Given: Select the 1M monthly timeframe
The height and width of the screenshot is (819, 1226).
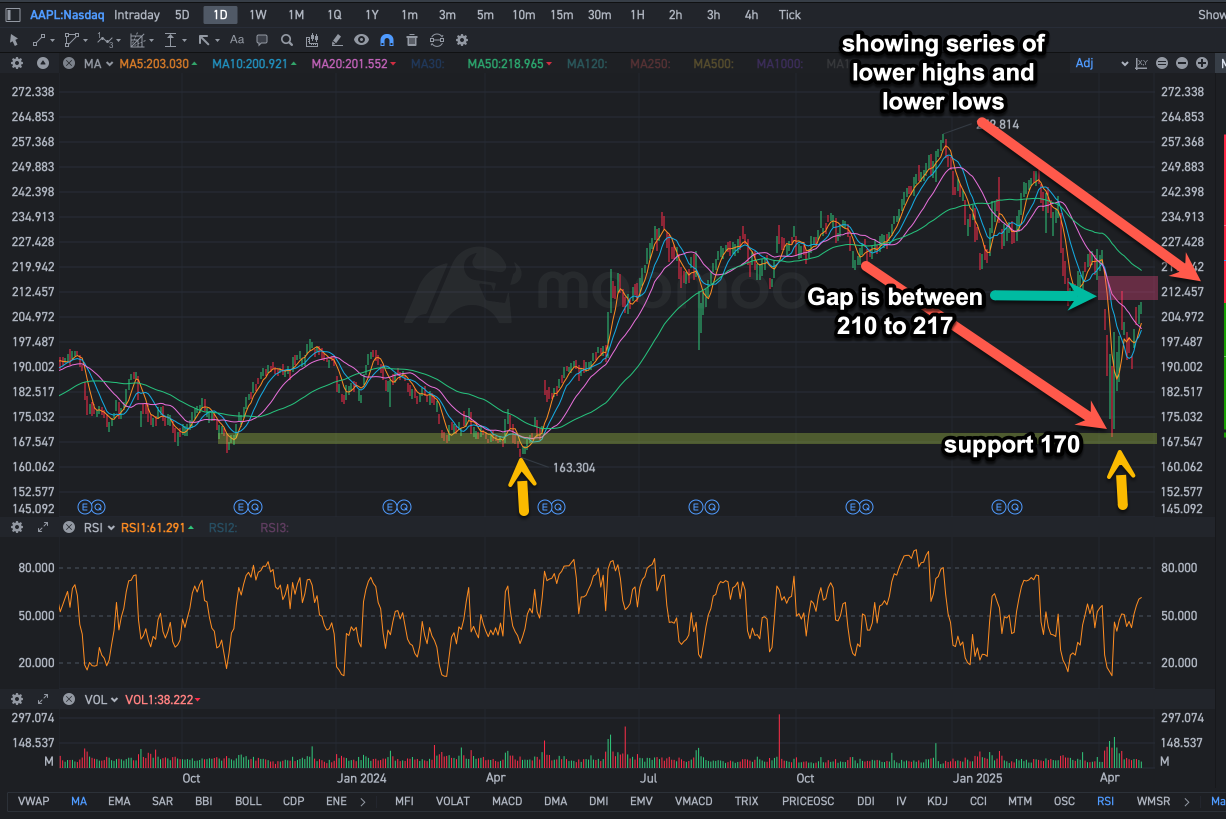Looking at the screenshot, I should pyautogui.click(x=296, y=15).
